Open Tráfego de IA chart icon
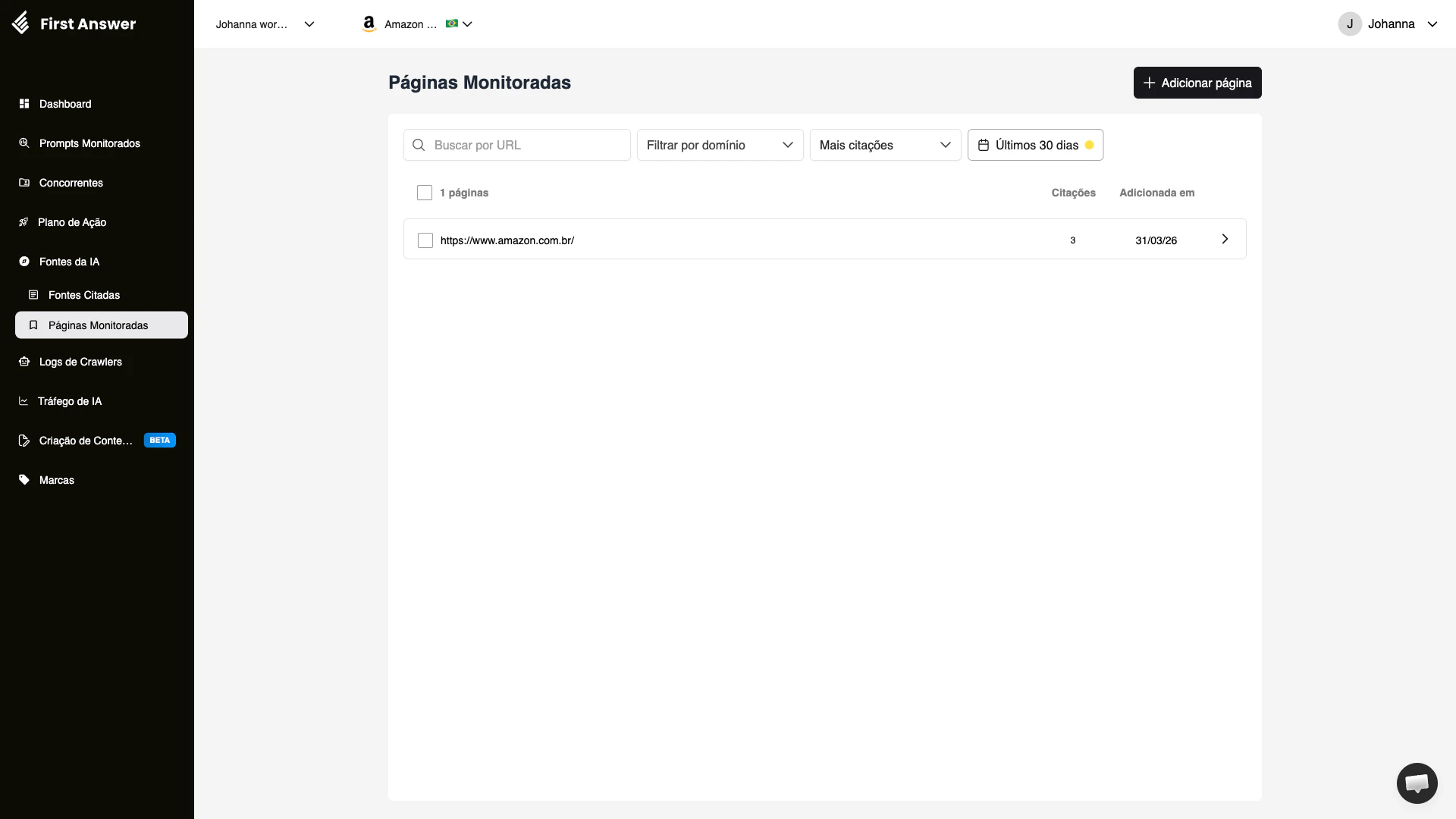The height and width of the screenshot is (819, 1456). coord(24,401)
